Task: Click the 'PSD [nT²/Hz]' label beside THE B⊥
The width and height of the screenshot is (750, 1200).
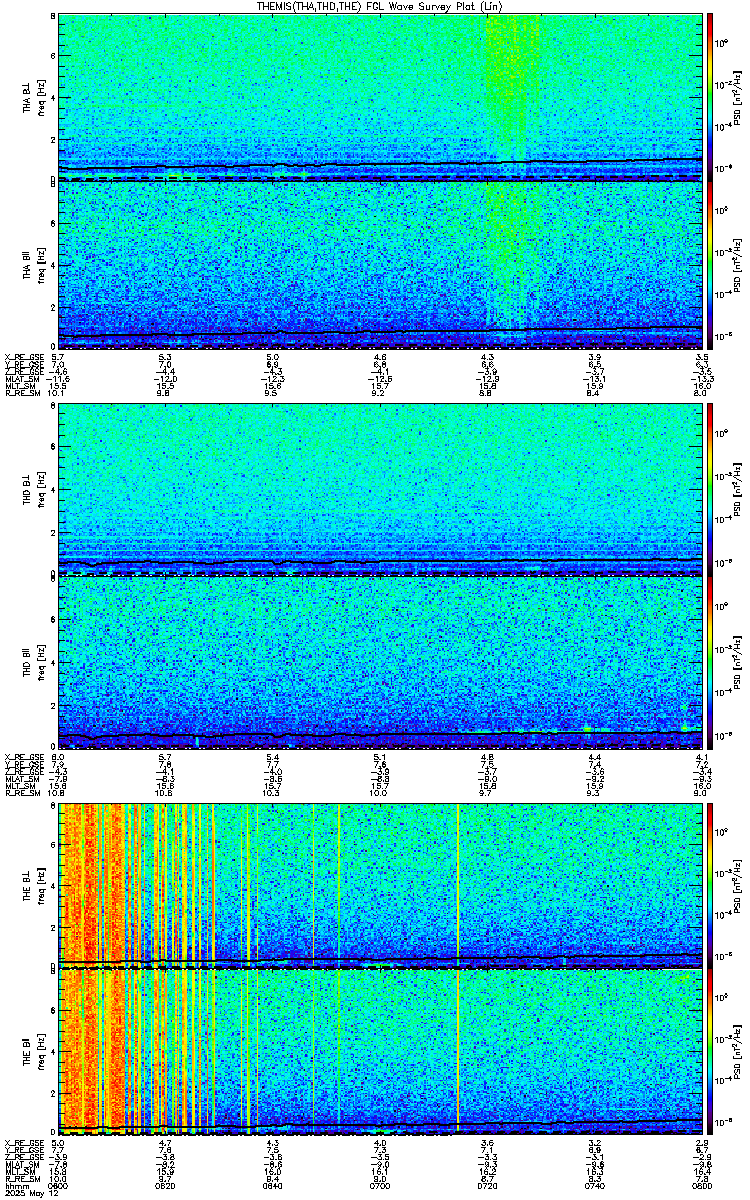Action: point(737,884)
